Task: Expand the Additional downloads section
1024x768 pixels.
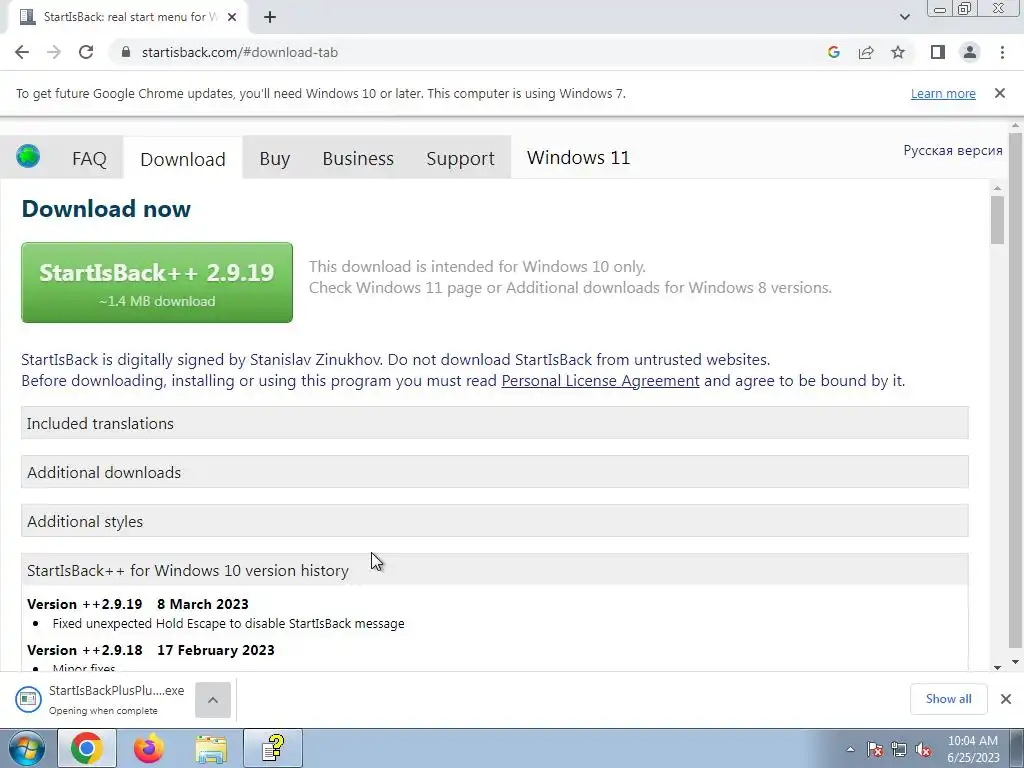Action: tap(494, 472)
